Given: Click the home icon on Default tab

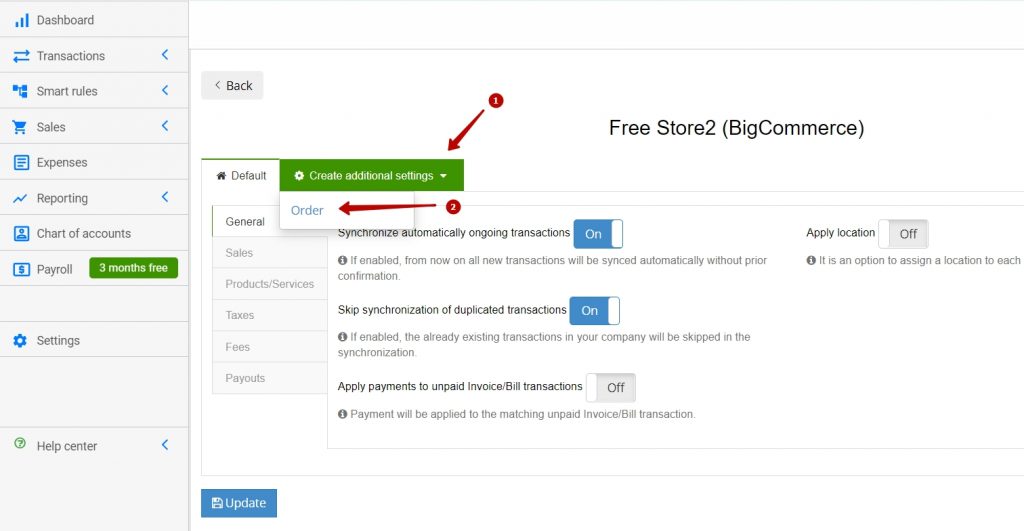Looking at the screenshot, I should [x=221, y=176].
